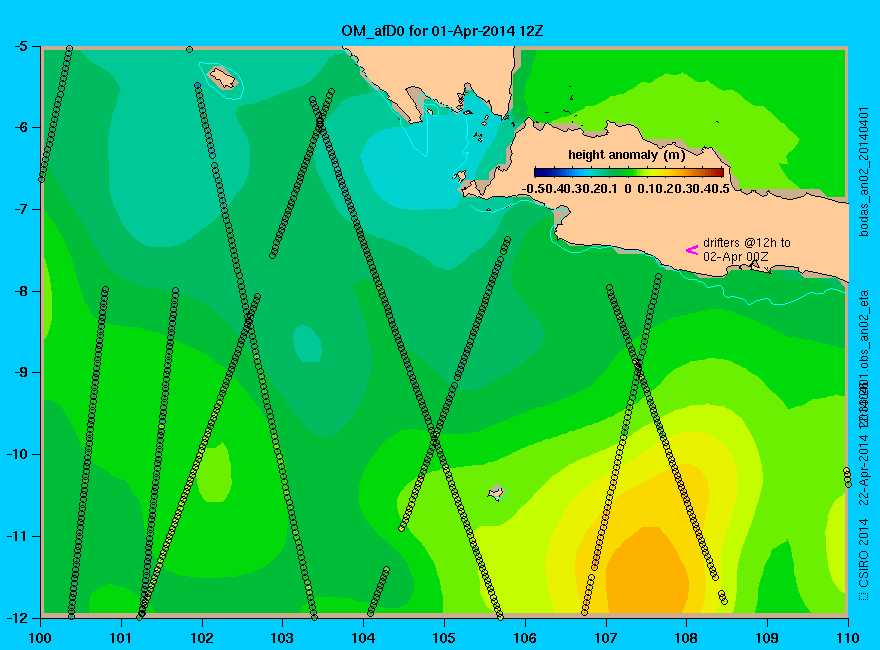Image resolution: width=880 pixels, height=650 pixels.
Task: Click the tiny island near 105.6E, 10.5S
Action: 496,492
